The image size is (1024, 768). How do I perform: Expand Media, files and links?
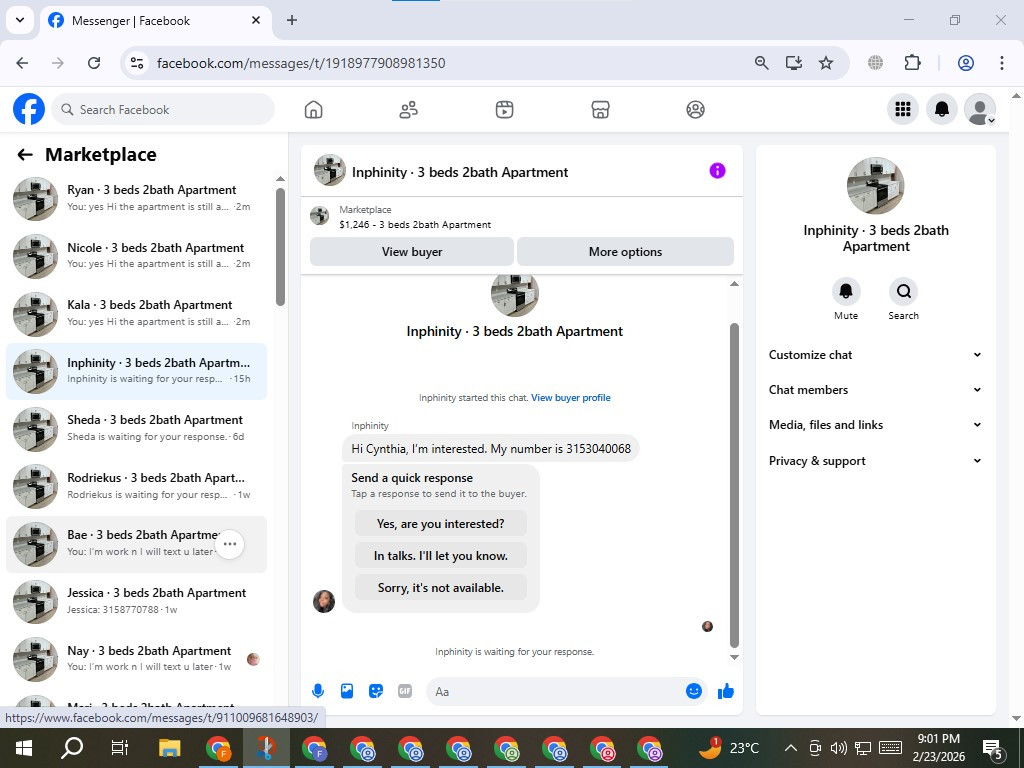click(875, 425)
